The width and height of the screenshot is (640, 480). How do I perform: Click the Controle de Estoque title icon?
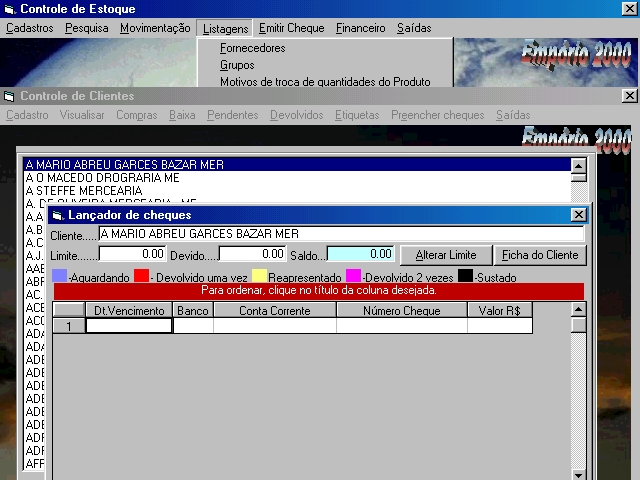9,9
